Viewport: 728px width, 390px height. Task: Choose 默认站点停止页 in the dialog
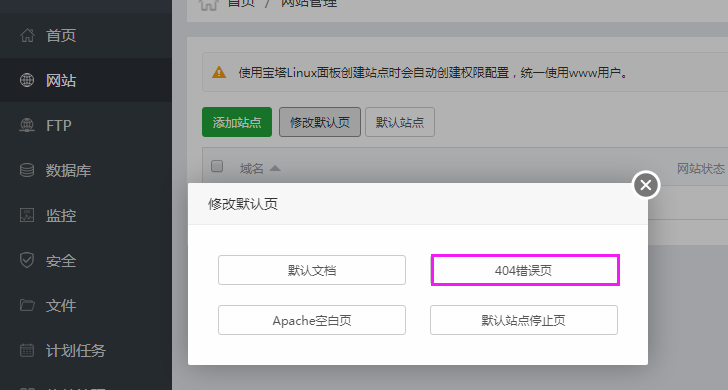pos(524,320)
